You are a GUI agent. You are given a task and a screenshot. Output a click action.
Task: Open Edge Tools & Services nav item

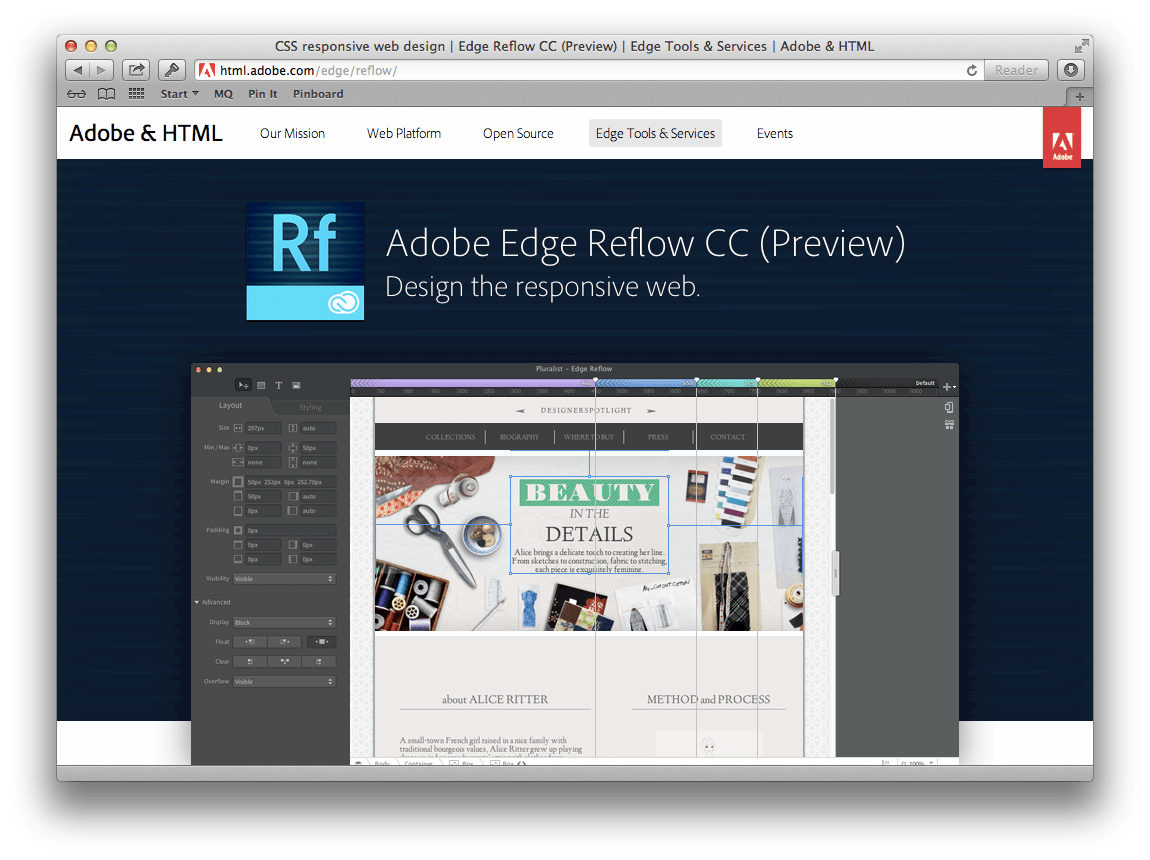pyautogui.click(x=655, y=133)
